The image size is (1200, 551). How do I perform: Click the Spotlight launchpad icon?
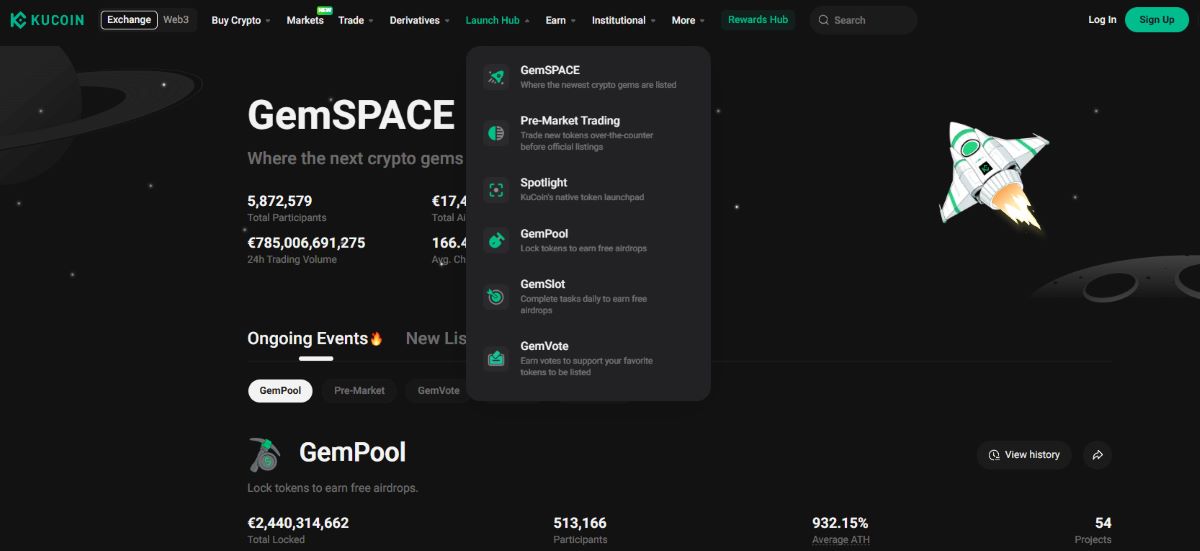(x=496, y=189)
